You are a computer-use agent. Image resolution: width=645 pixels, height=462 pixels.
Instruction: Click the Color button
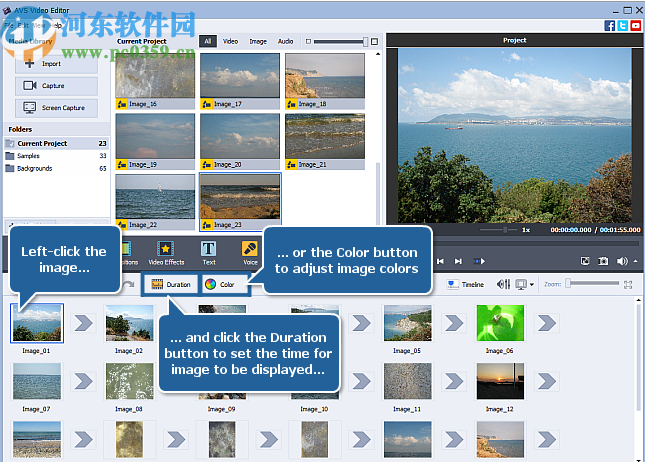(x=225, y=284)
